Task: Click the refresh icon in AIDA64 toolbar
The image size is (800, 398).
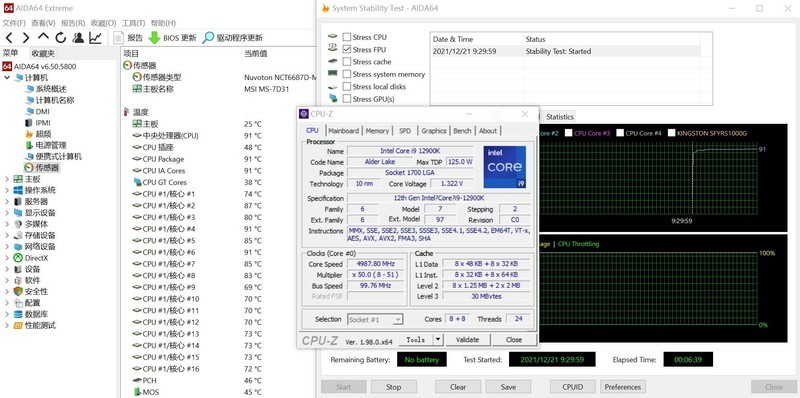Action: point(61,37)
